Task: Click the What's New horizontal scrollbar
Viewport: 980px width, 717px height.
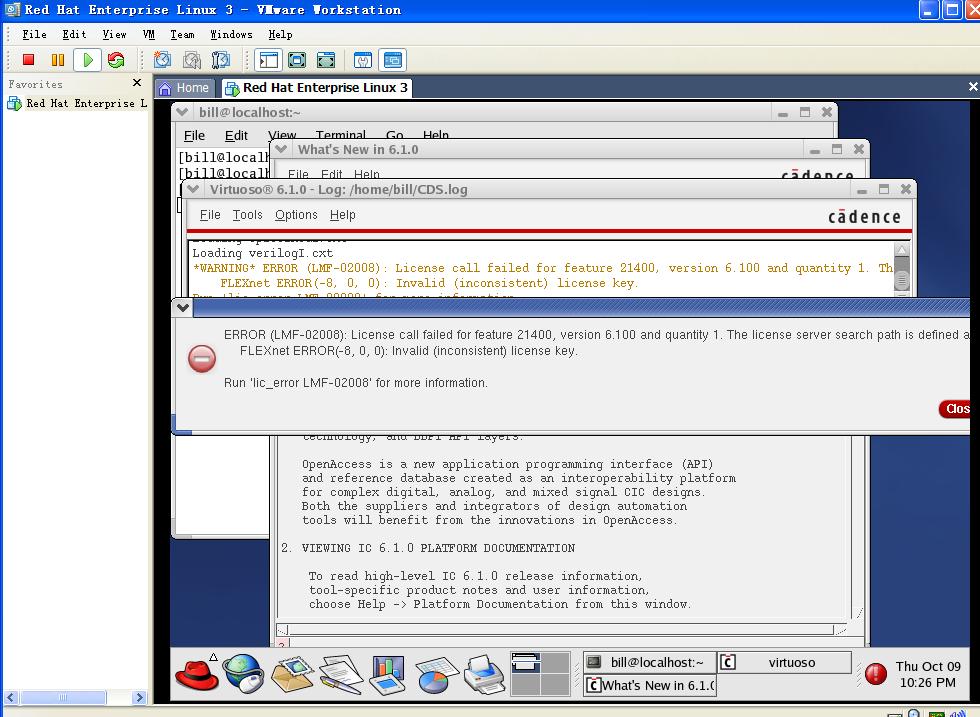Action: [x=561, y=629]
